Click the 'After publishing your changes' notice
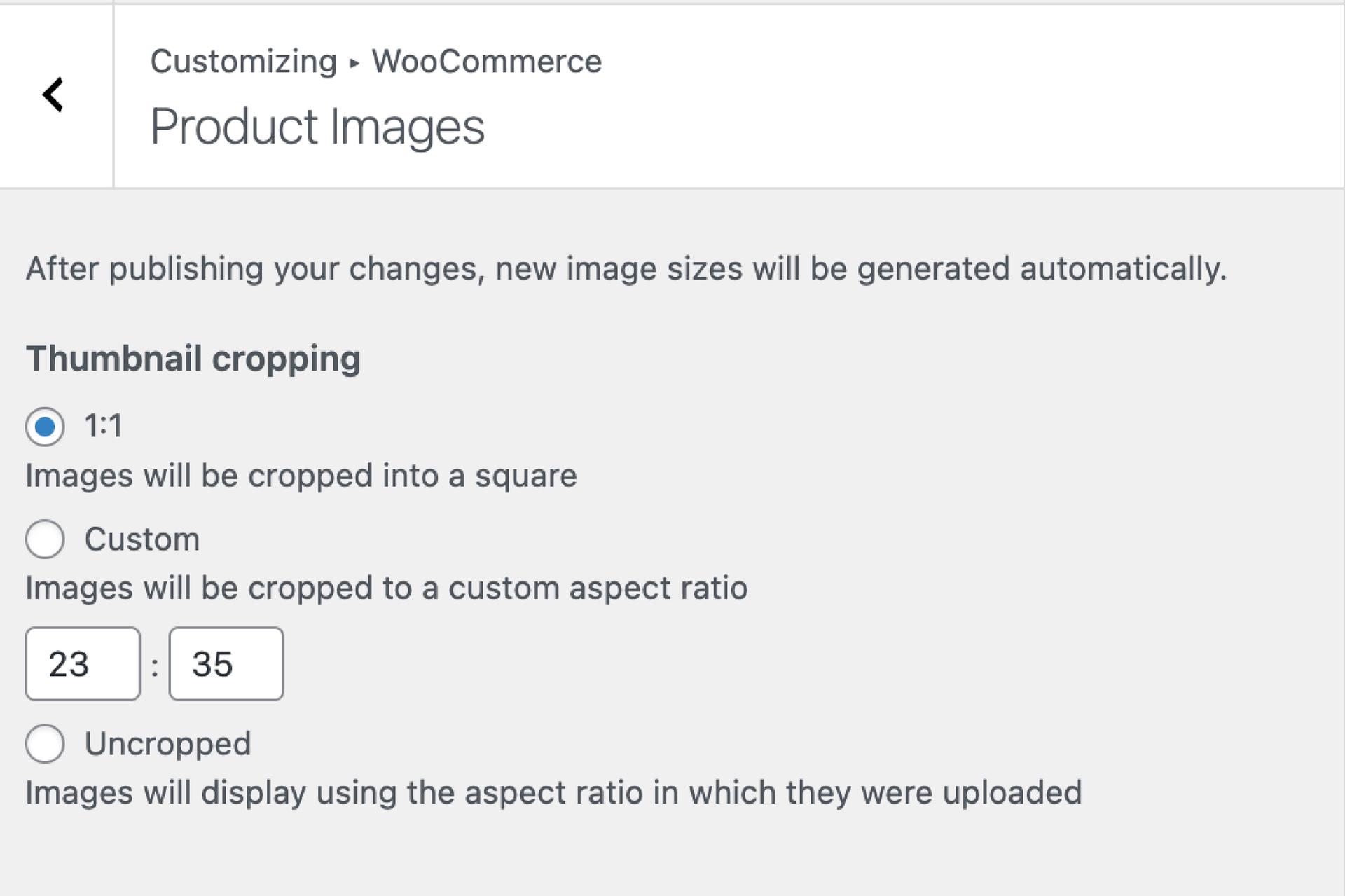The image size is (1345, 896). click(x=626, y=269)
